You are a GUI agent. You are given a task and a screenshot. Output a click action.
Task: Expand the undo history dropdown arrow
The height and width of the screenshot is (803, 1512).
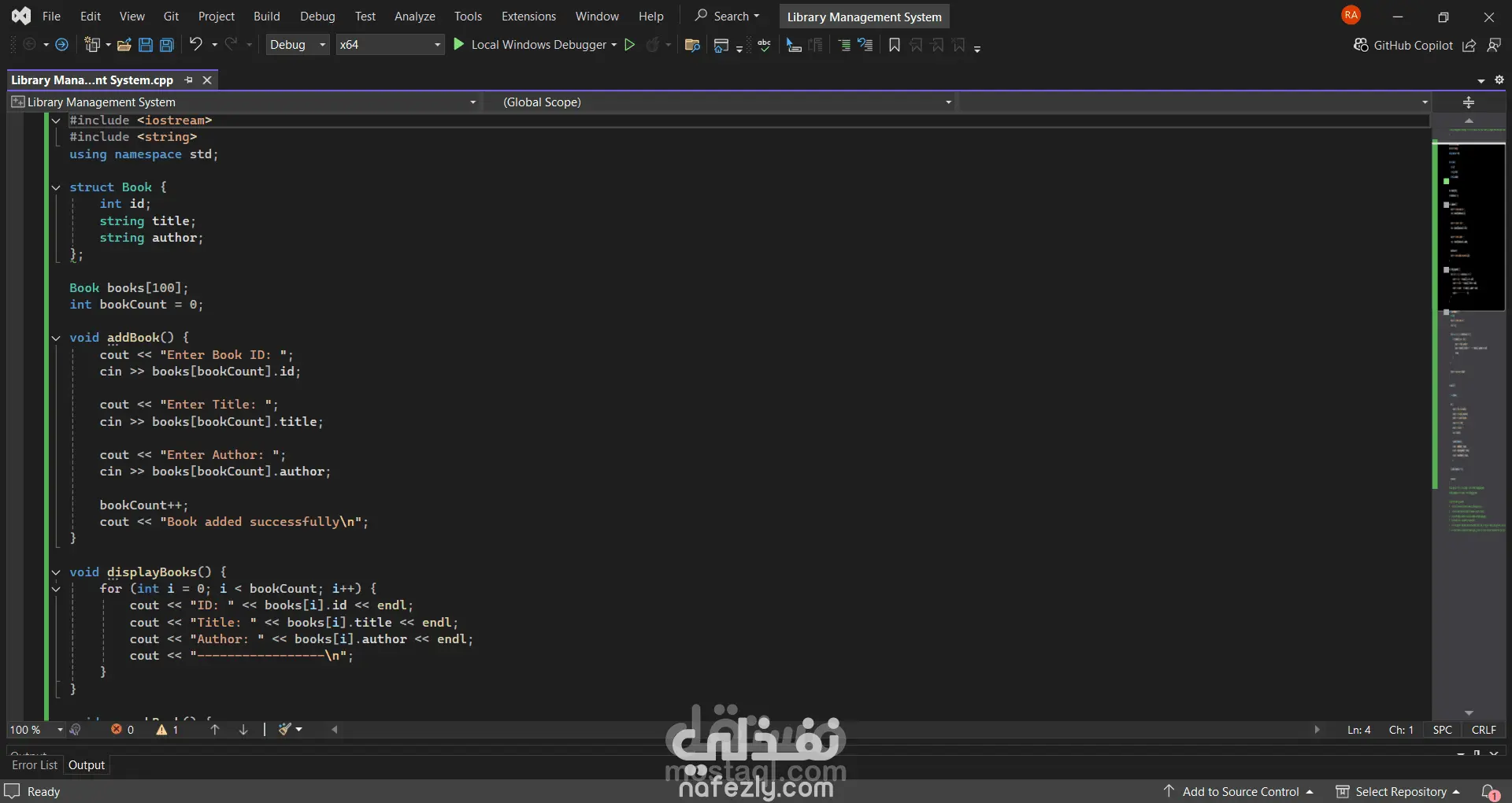214,45
